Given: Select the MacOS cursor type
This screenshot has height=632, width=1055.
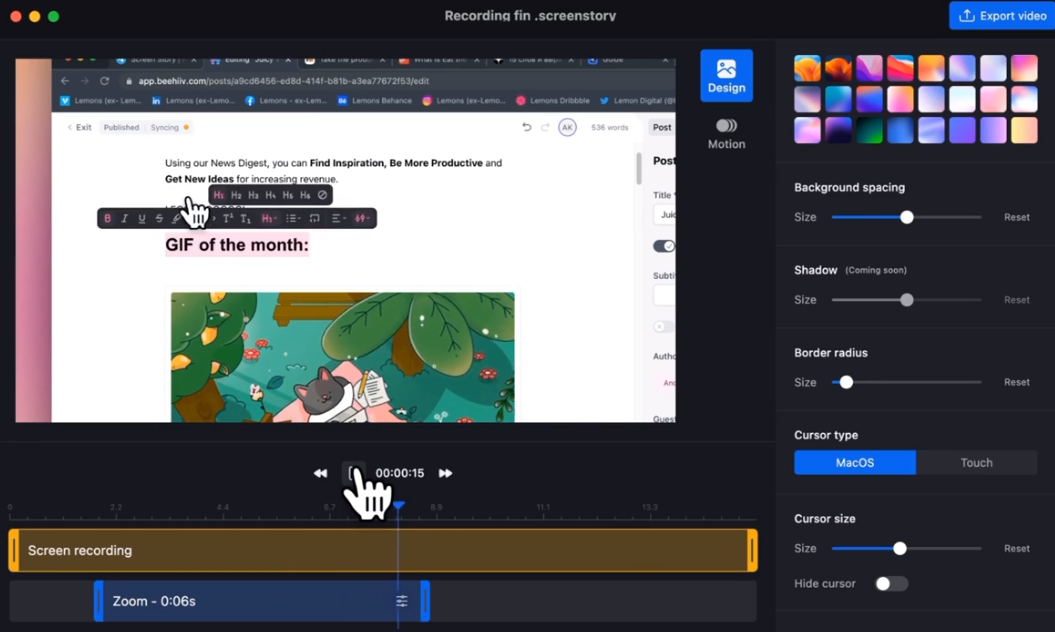Looking at the screenshot, I should point(854,462).
